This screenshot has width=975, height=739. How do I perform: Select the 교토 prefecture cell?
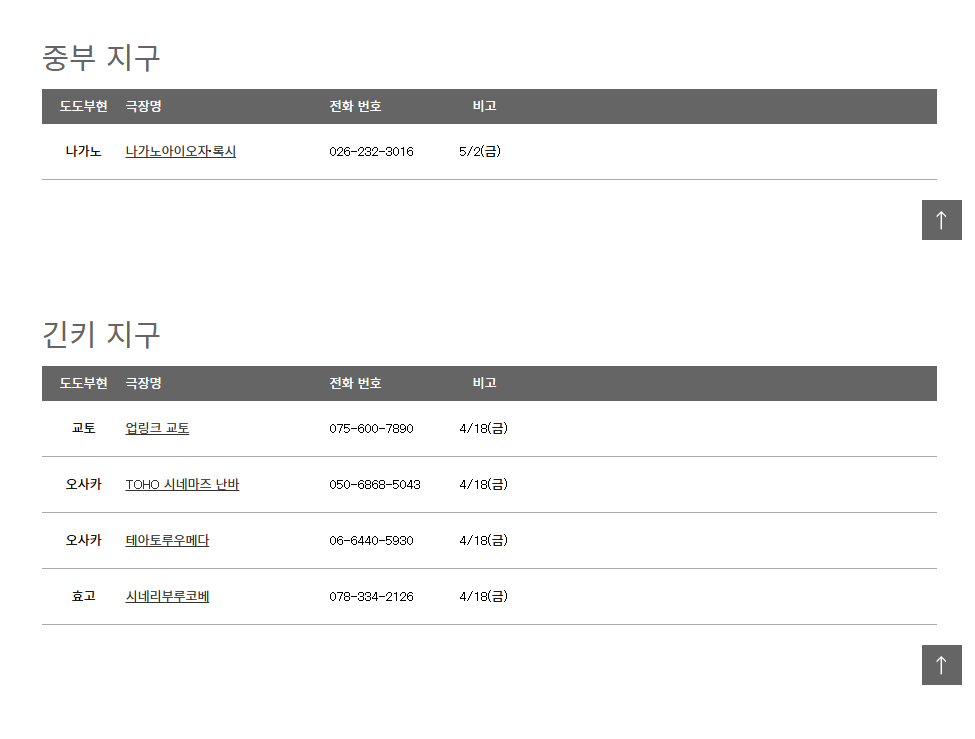coord(83,428)
